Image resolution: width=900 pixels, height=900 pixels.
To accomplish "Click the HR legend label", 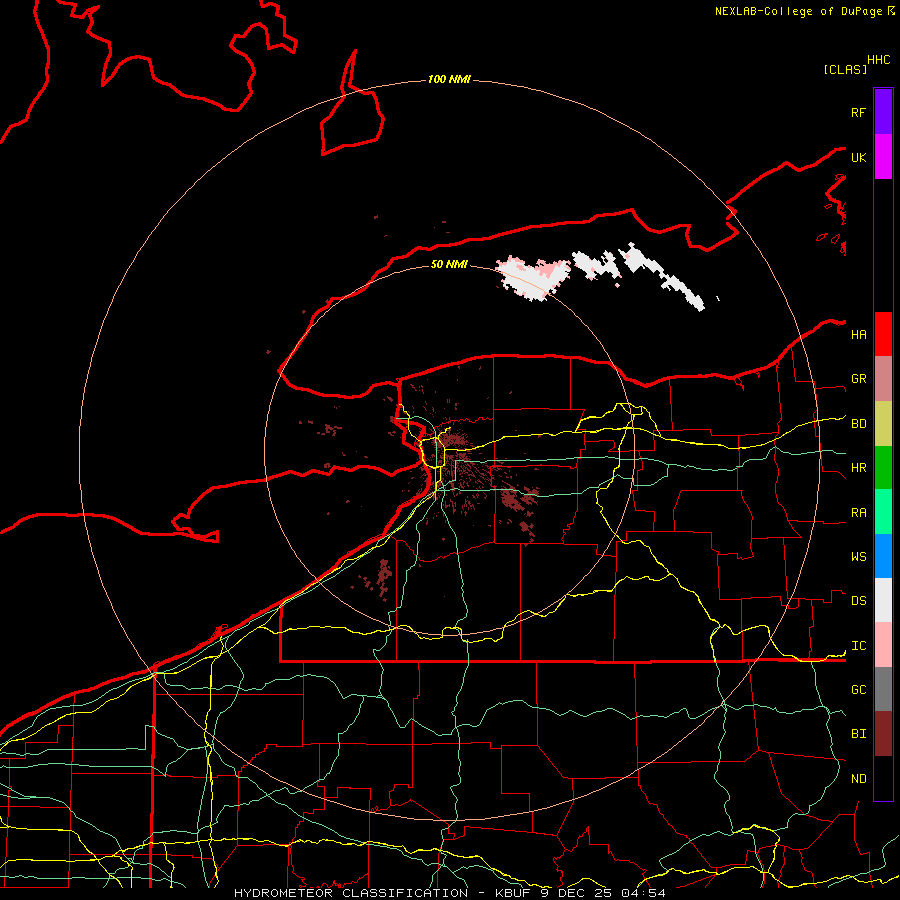I will [x=859, y=468].
